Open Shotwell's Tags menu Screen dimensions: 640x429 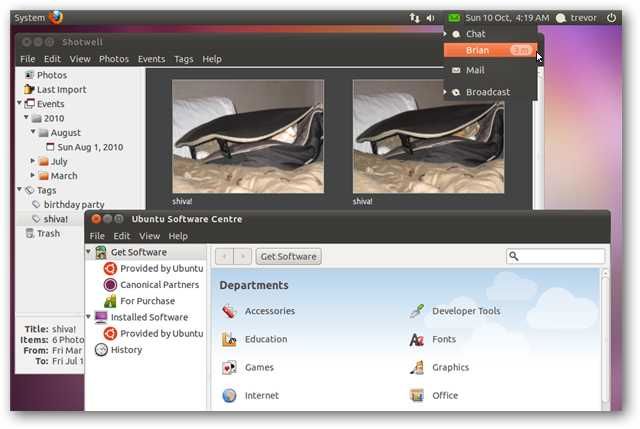point(184,59)
